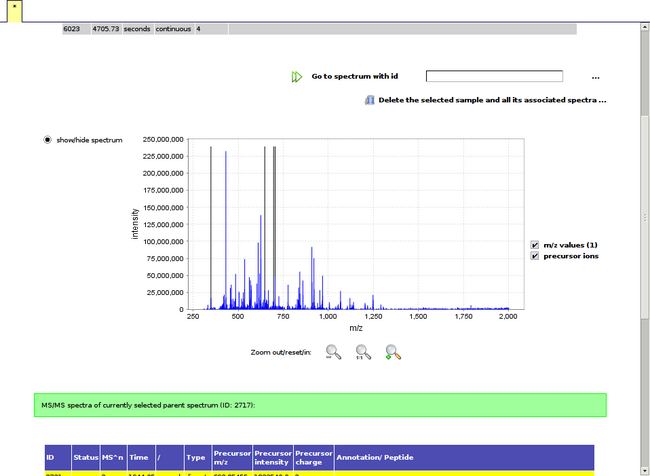Viewport: 650px width, 476px height.
Task: Click the seconds cell in gray row
Action: click(138, 29)
